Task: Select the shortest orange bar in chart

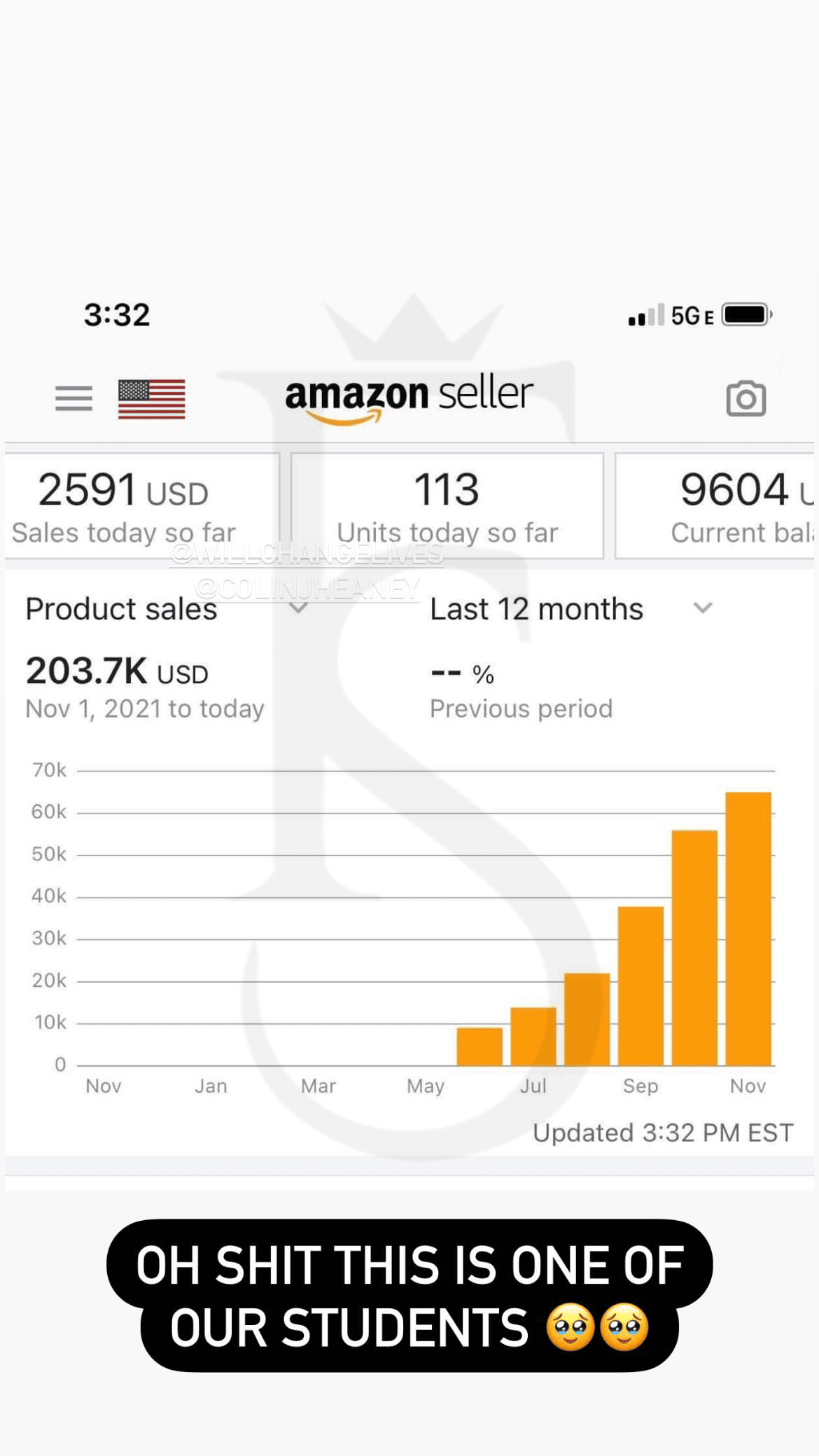Action: pyautogui.click(x=479, y=1046)
